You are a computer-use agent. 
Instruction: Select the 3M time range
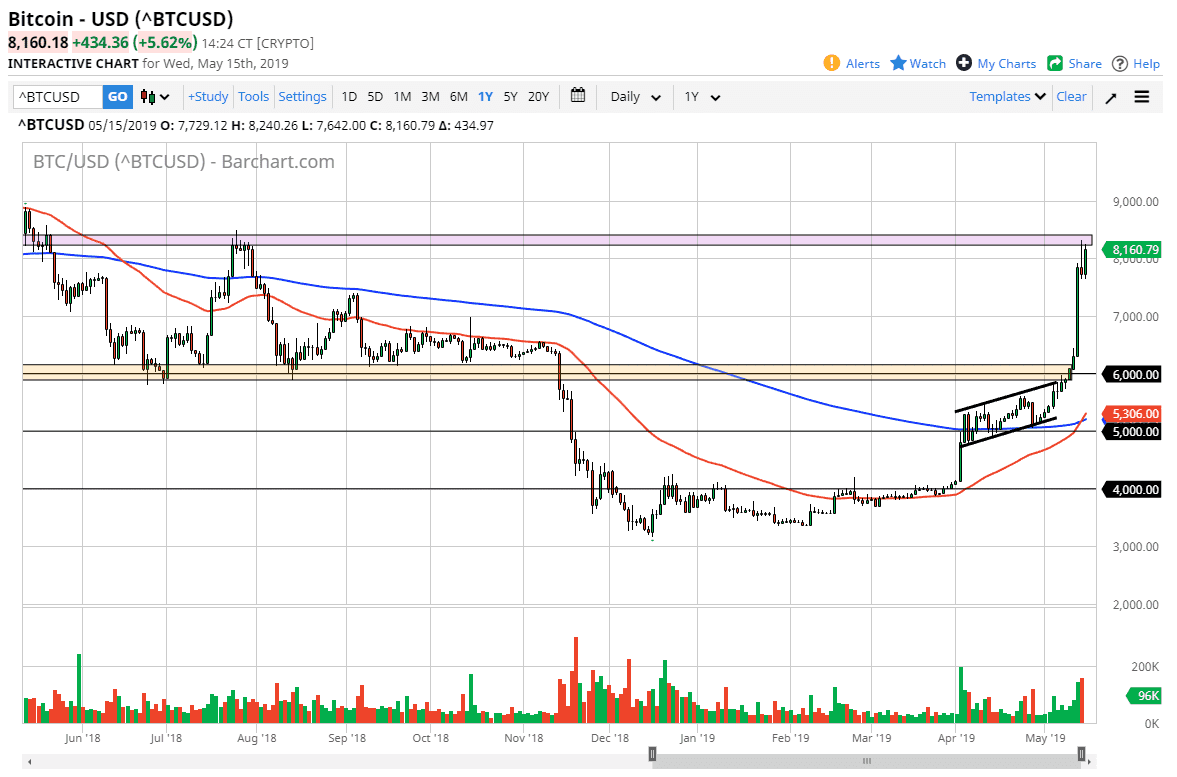point(430,97)
